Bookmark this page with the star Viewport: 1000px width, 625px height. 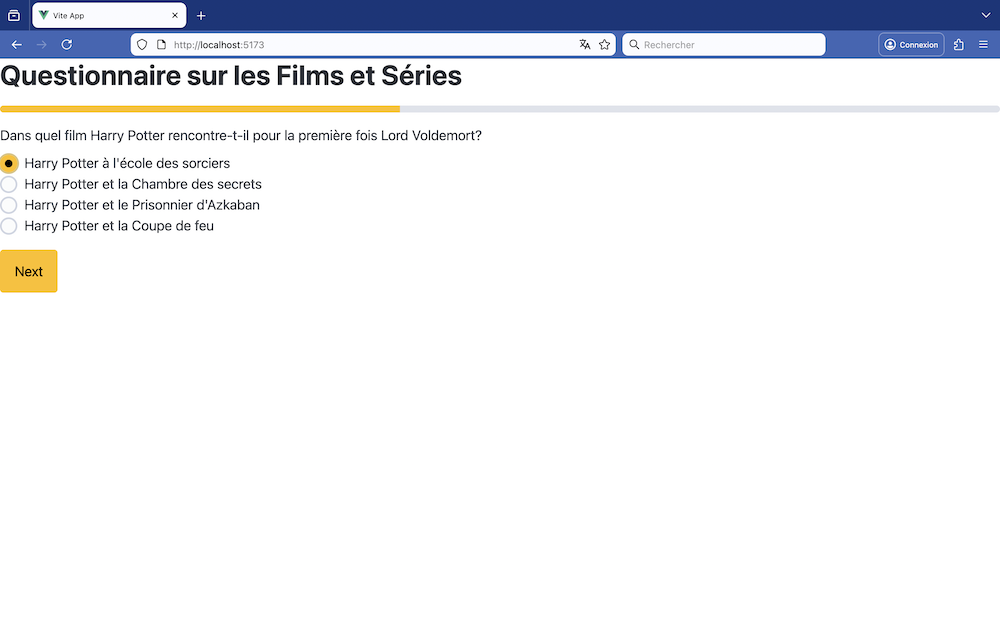[605, 45]
